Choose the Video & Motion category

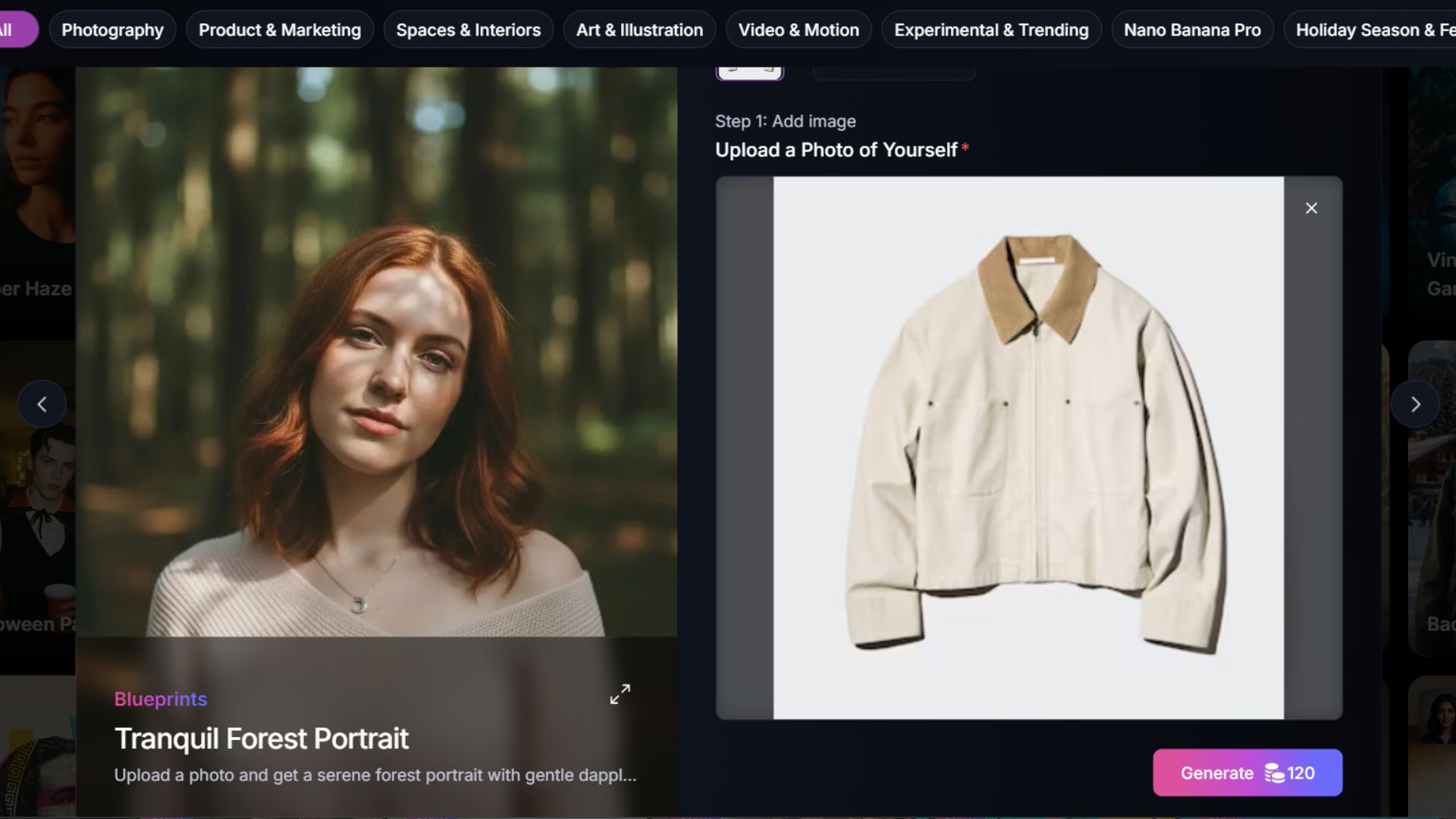(799, 30)
